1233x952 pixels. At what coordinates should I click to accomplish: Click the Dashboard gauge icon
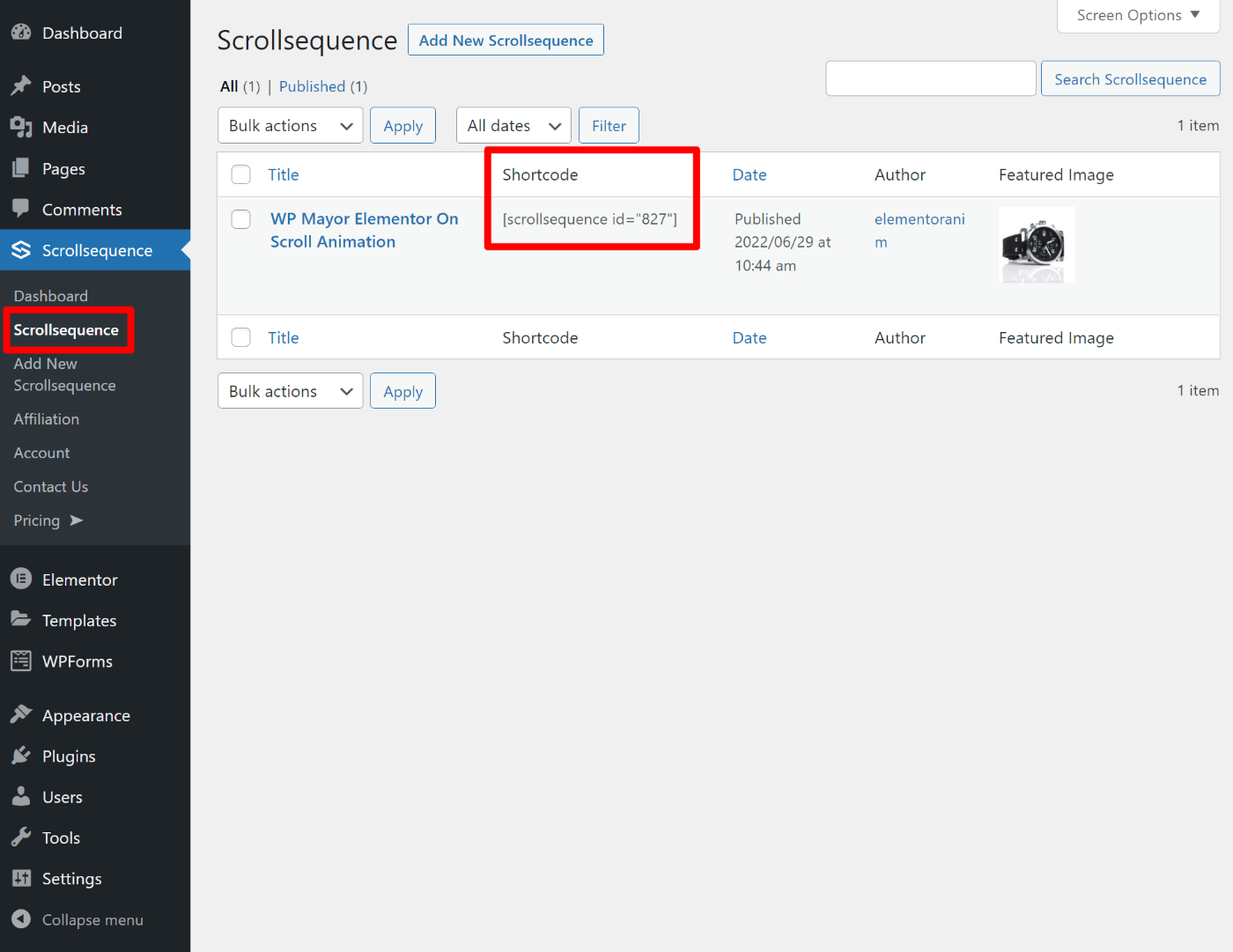tap(21, 33)
